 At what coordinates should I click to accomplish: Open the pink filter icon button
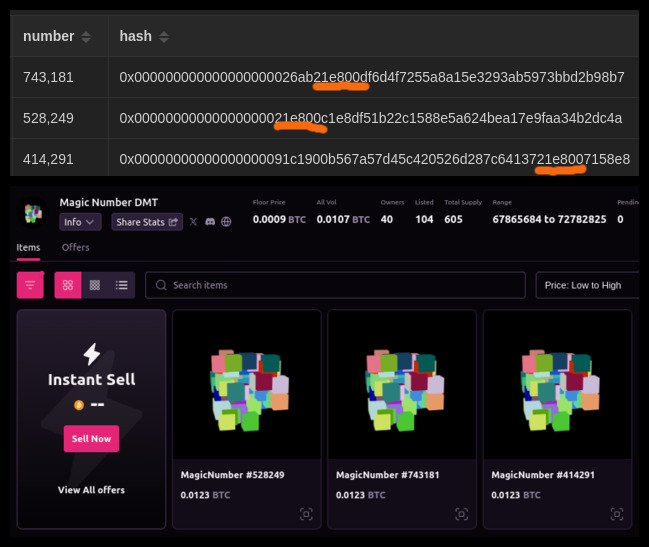30,285
